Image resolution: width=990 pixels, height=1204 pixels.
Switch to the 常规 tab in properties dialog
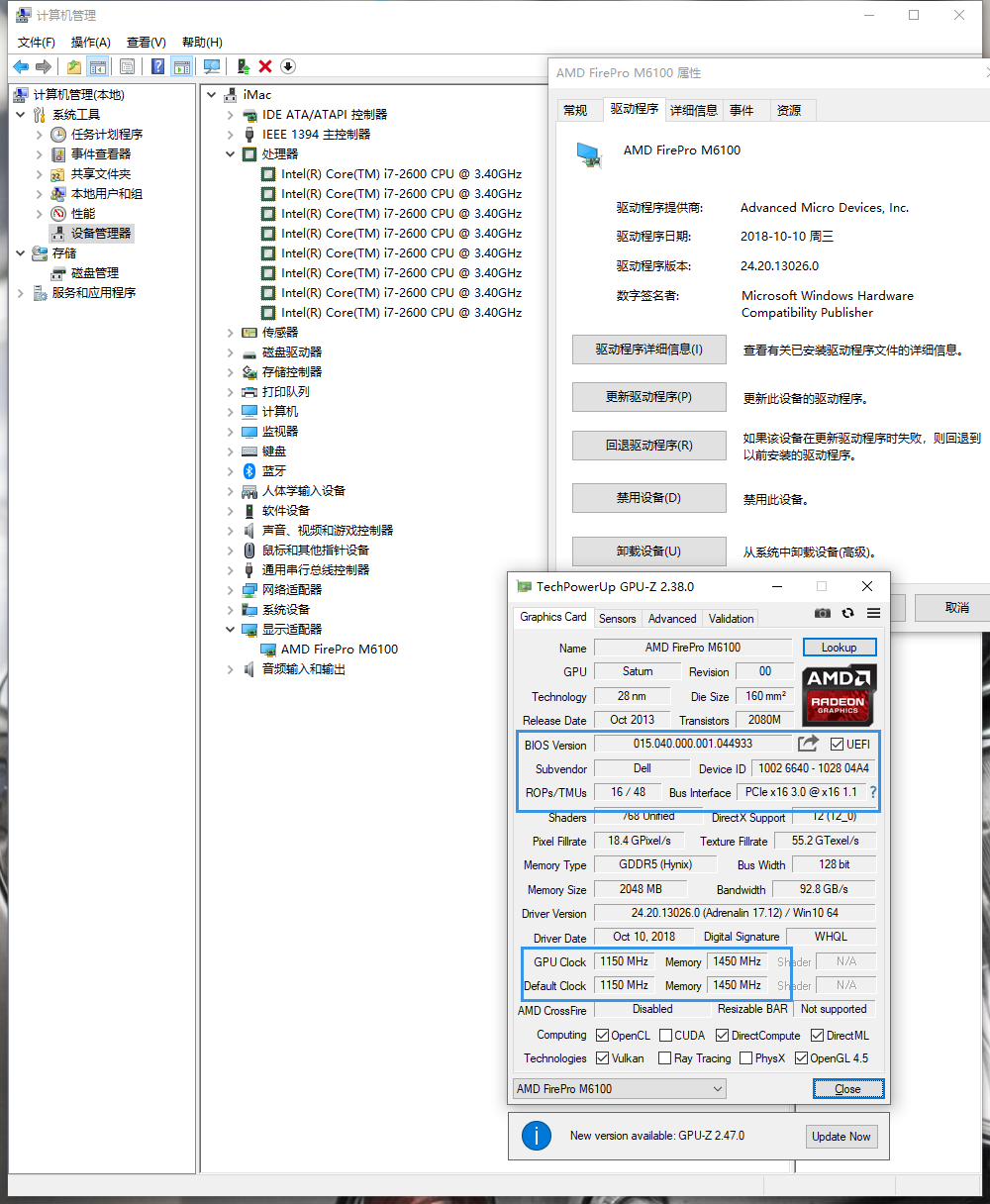[575, 110]
